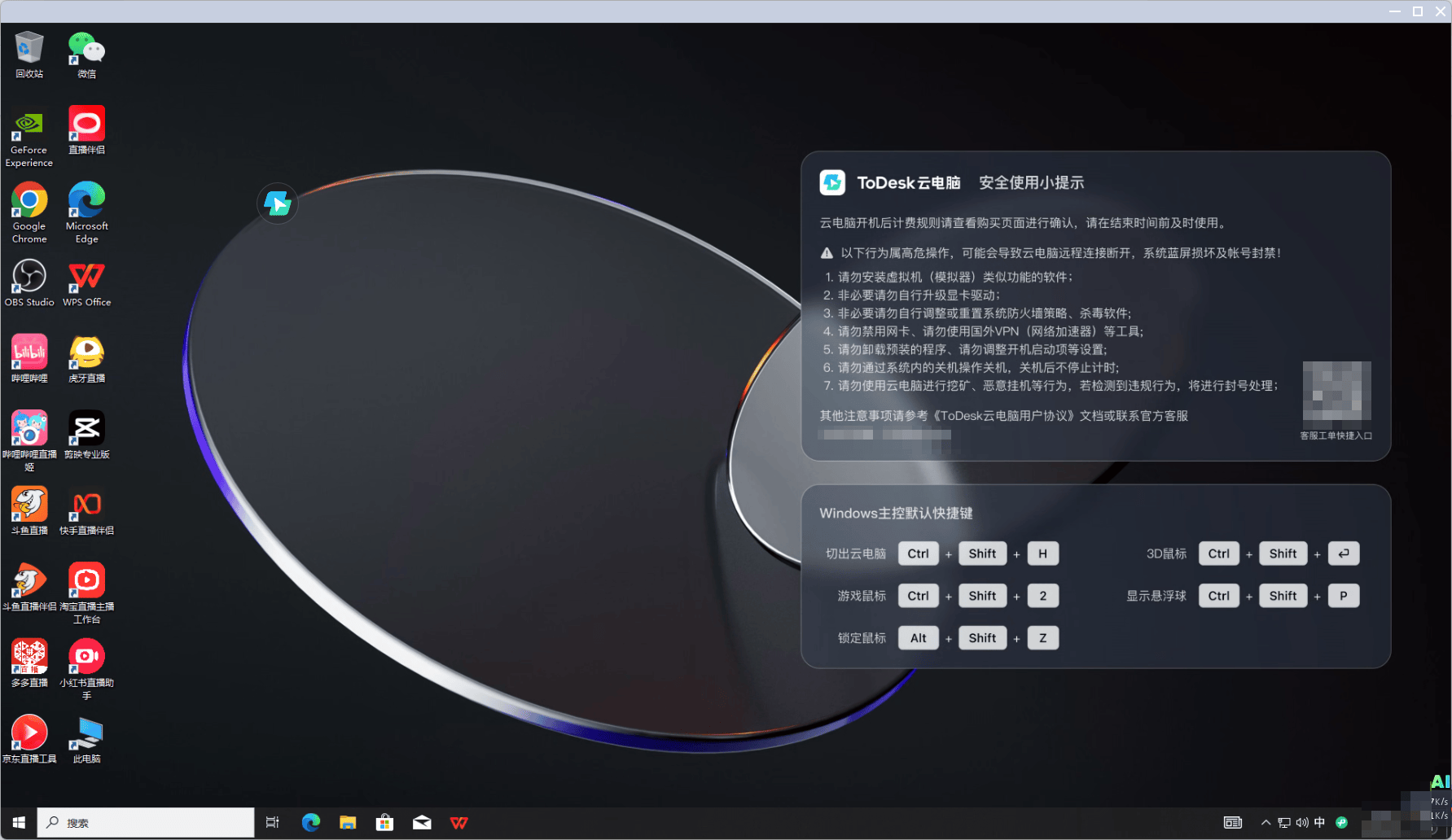Image resolution: width=1452 pixels, height=840 pixels.
Task: Open OBS Studio desktop icon
Action: tap(29, 282)
